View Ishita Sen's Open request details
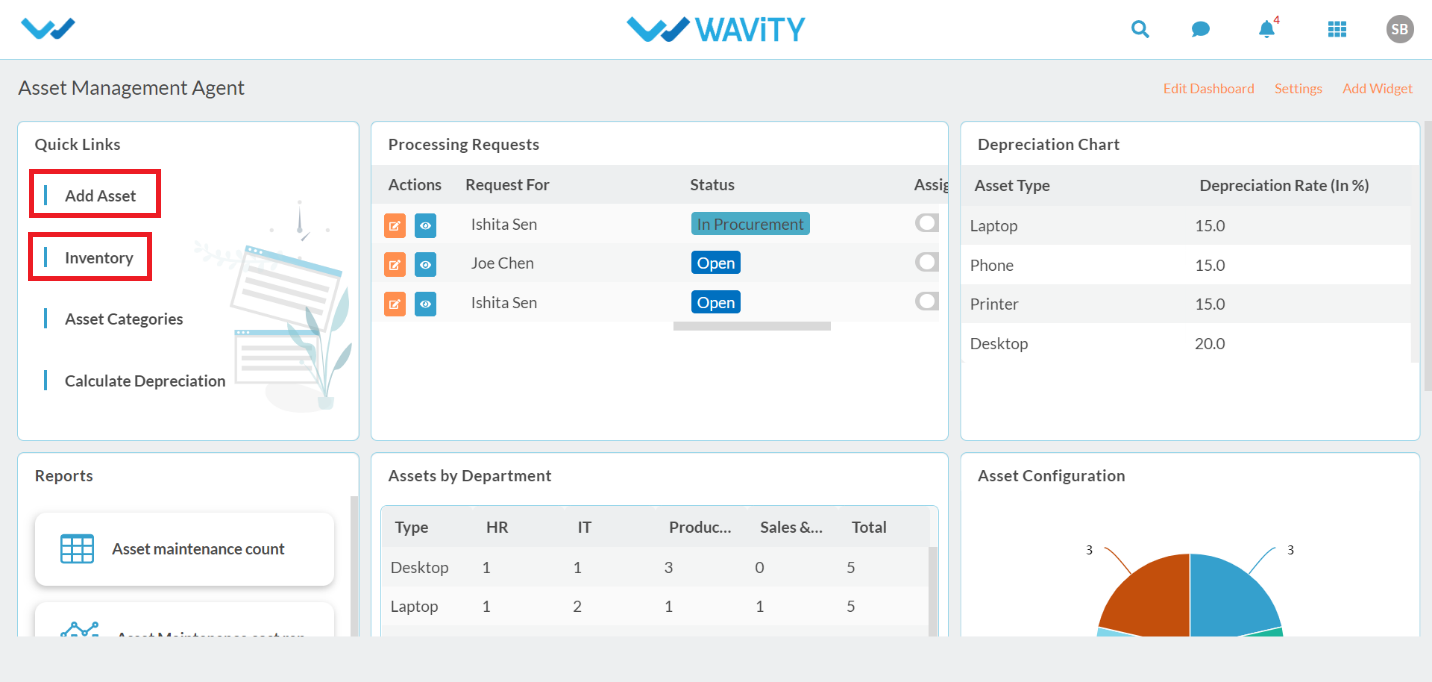1432x682 pixels. [x=426, y=303]
